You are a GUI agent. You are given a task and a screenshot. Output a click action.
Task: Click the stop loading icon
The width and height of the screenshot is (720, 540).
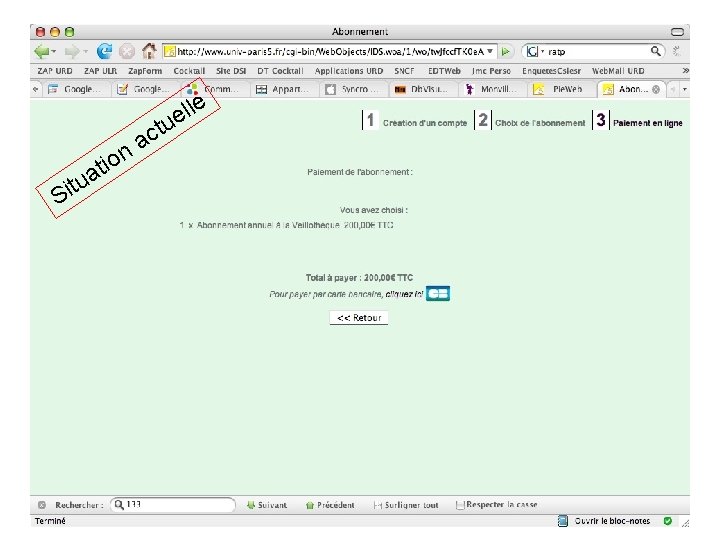127,51
